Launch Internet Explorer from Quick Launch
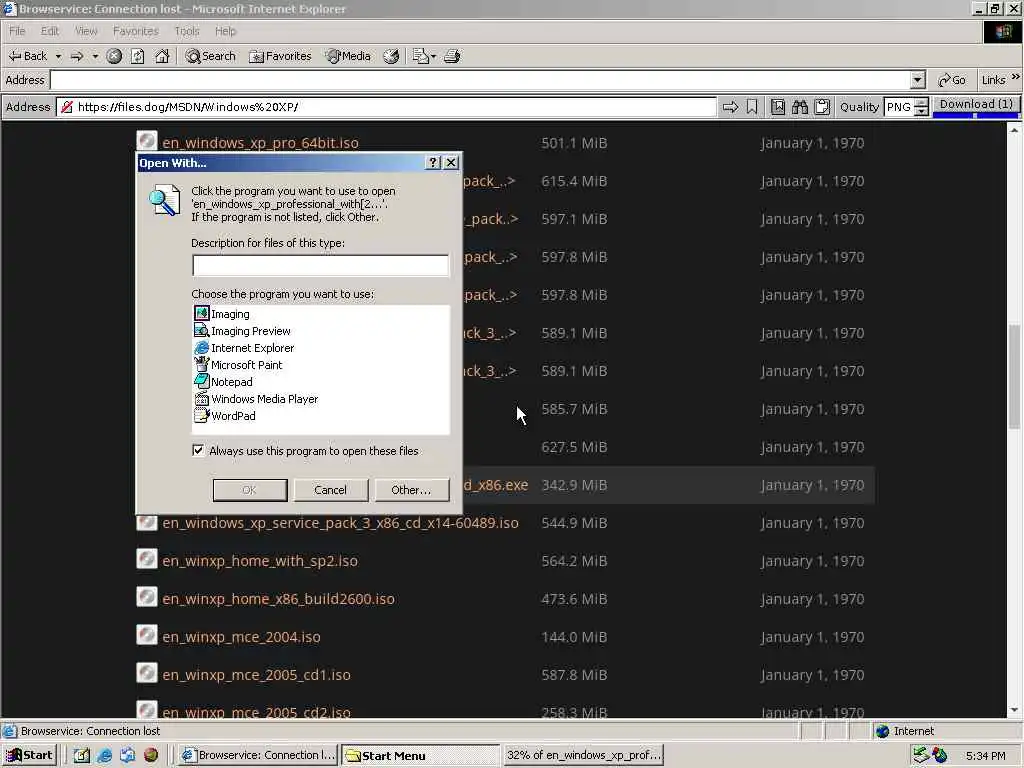The width and height of the screenshot is (1024, 768). coord(104,756)
